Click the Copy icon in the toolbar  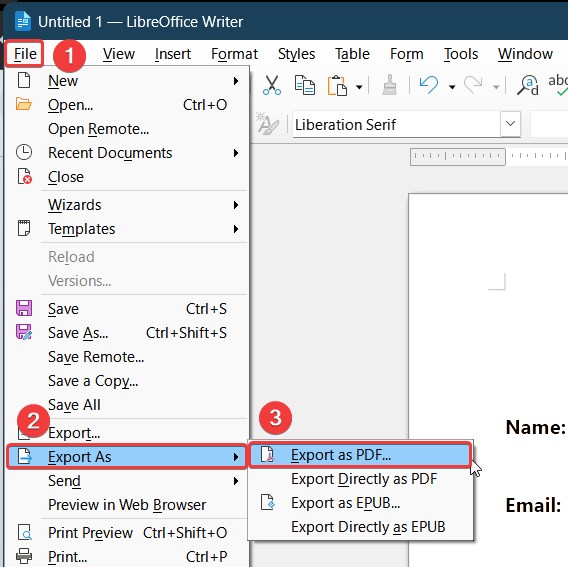(x=304, y=86)
